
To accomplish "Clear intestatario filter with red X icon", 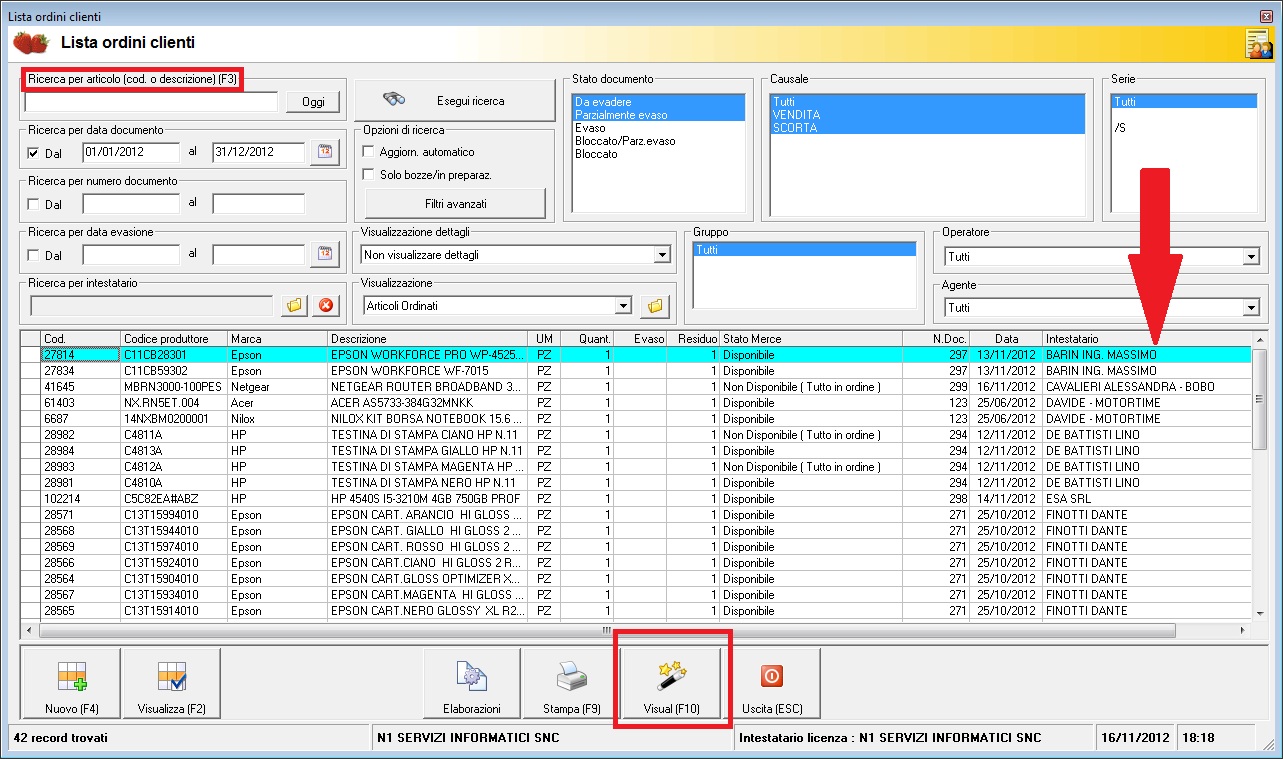I will [325, 306].
